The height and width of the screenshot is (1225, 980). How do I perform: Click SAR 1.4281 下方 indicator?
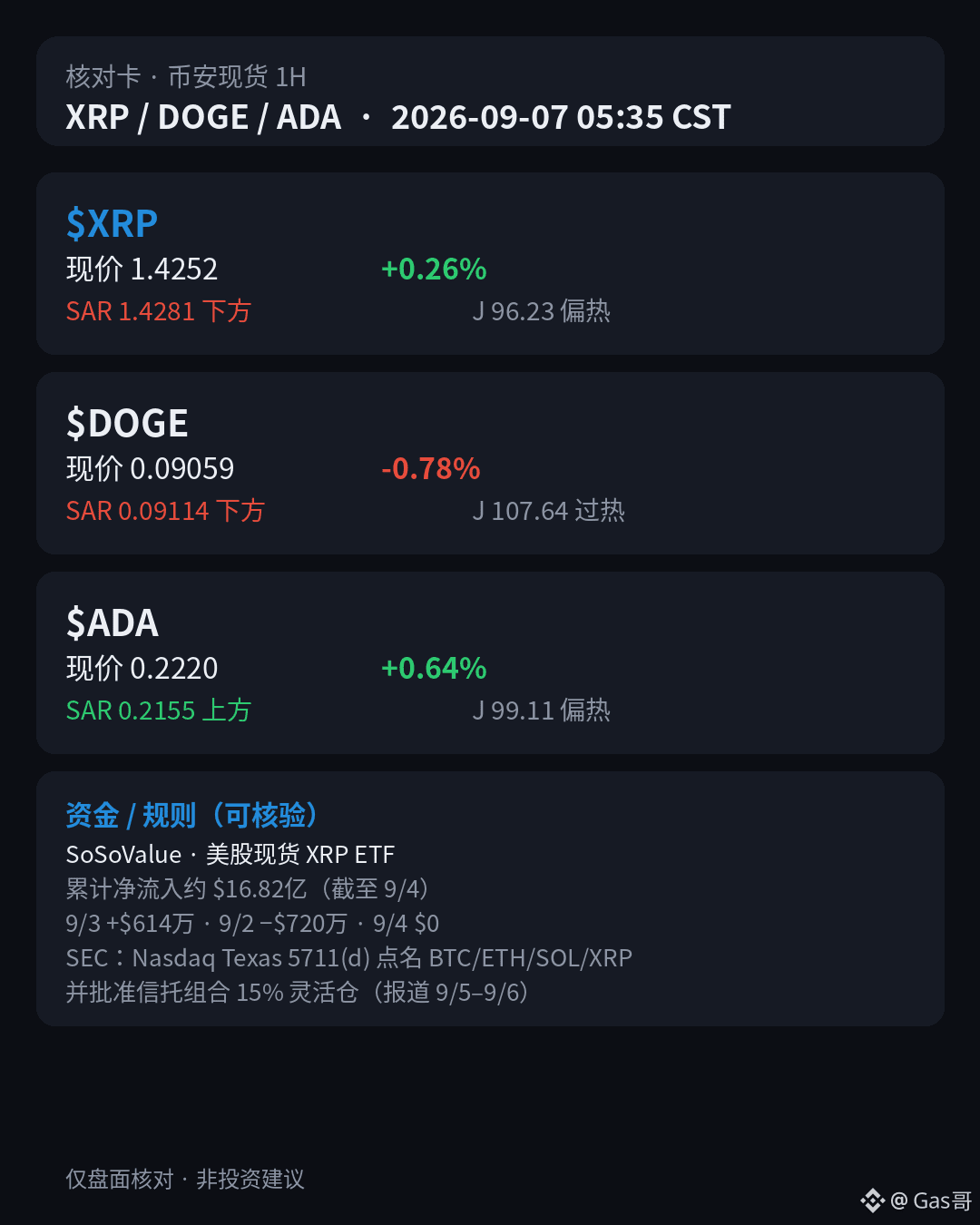159,311
